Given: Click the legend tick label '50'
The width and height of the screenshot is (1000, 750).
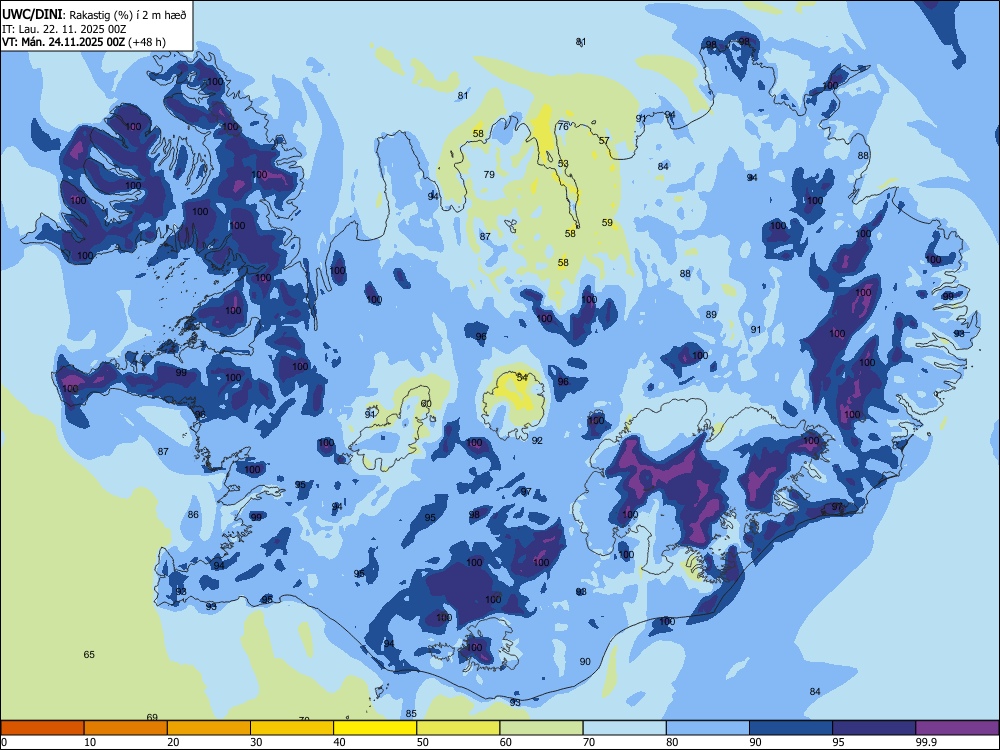Looking at the screenshot, I should pos(423,742).
